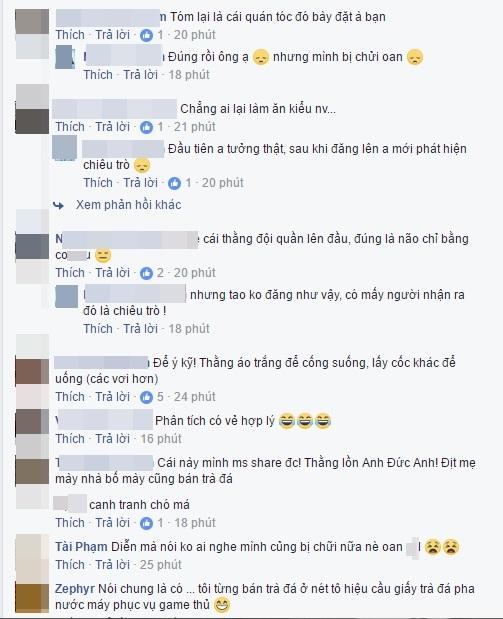Reply to the "Đúng rồi ông ạ" comment

point(141,75)
